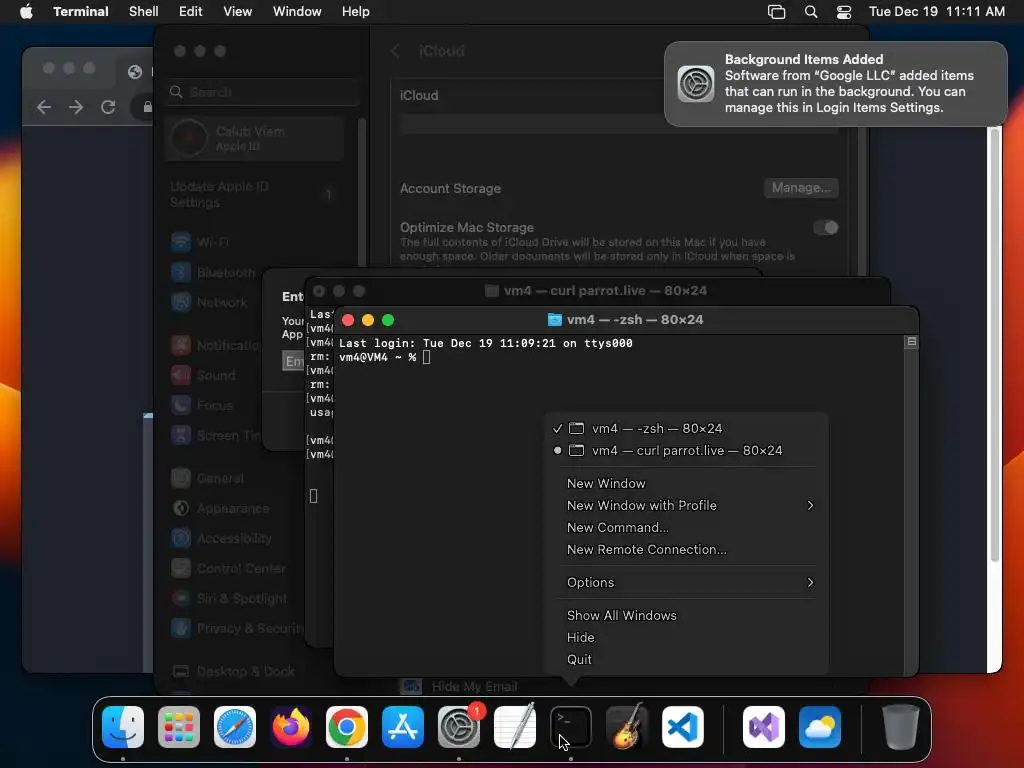
Task: Open the App Store Dock icon
Action: coord(403,727)
